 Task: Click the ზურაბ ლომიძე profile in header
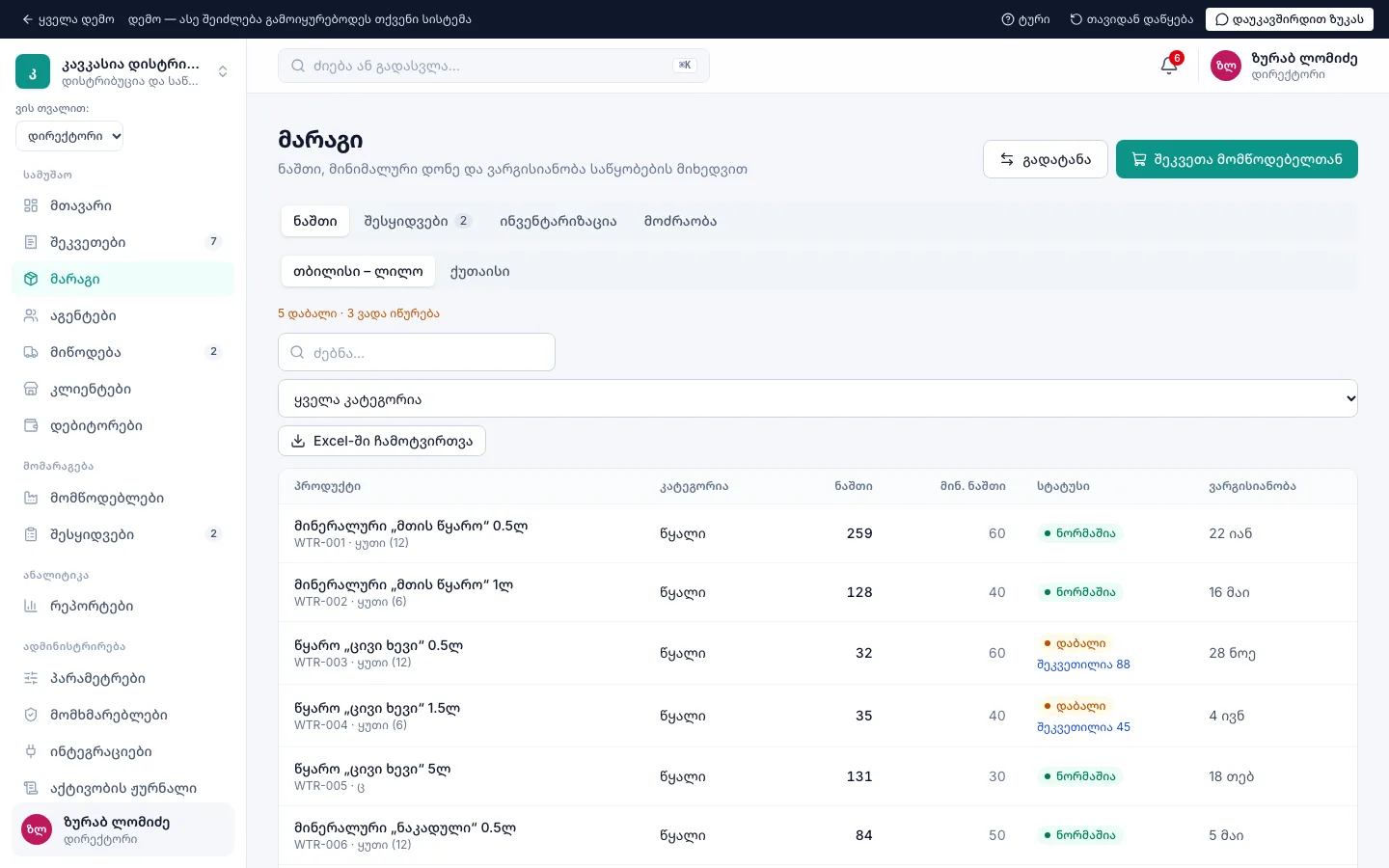coord(1284,66)
